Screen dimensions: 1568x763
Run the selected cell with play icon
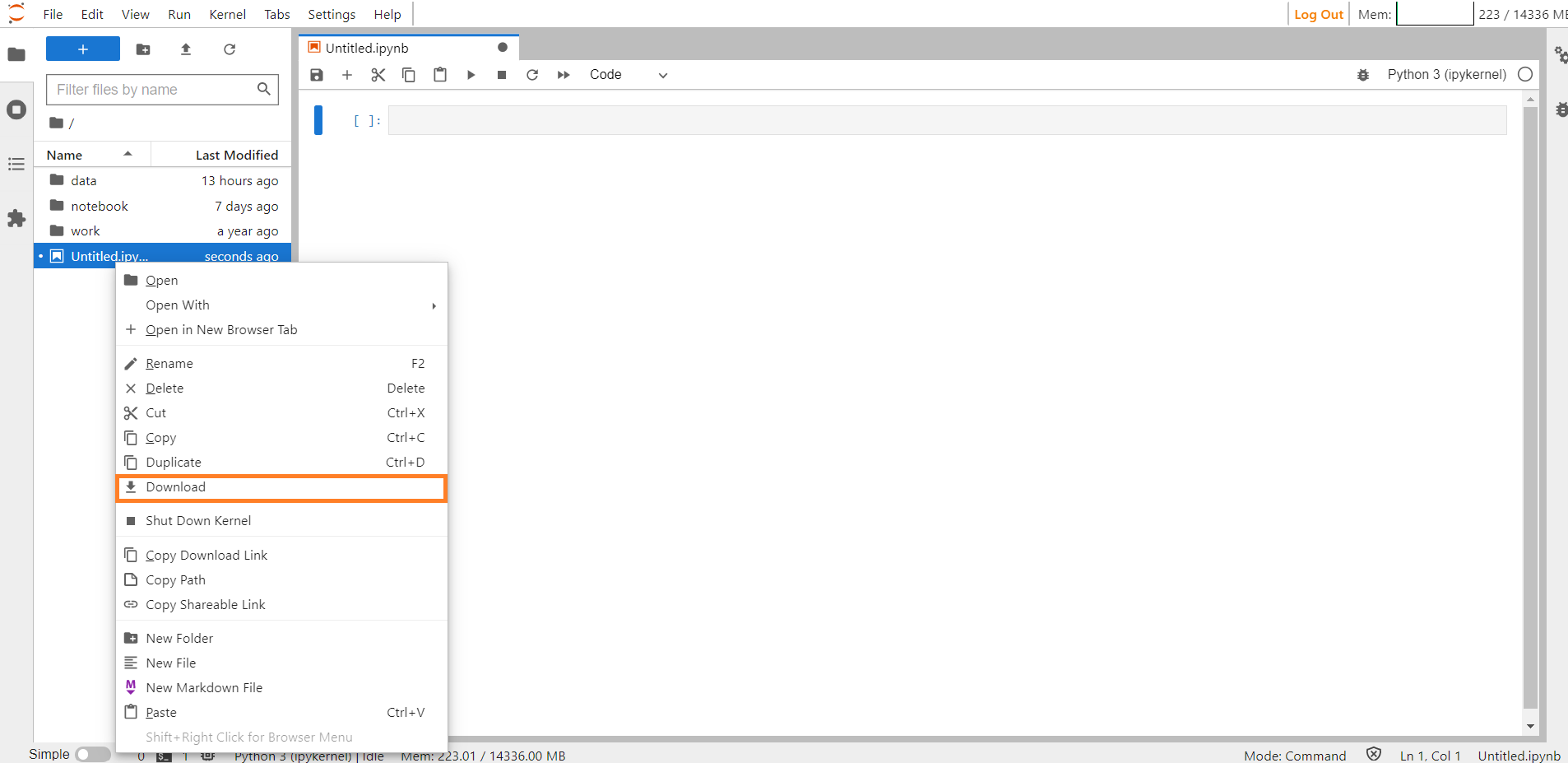tap(471, 75)
